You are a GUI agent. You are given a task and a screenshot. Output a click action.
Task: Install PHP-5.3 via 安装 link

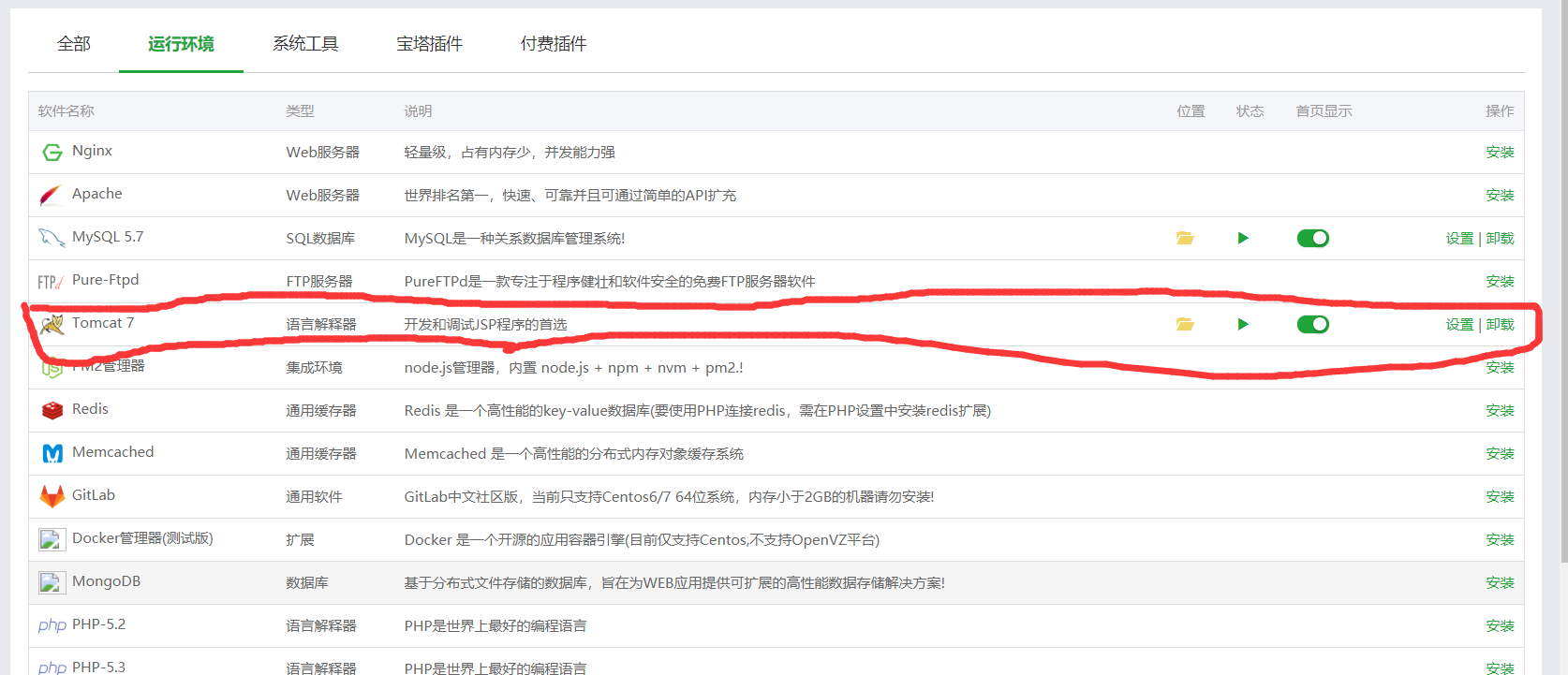[1500, 668]
